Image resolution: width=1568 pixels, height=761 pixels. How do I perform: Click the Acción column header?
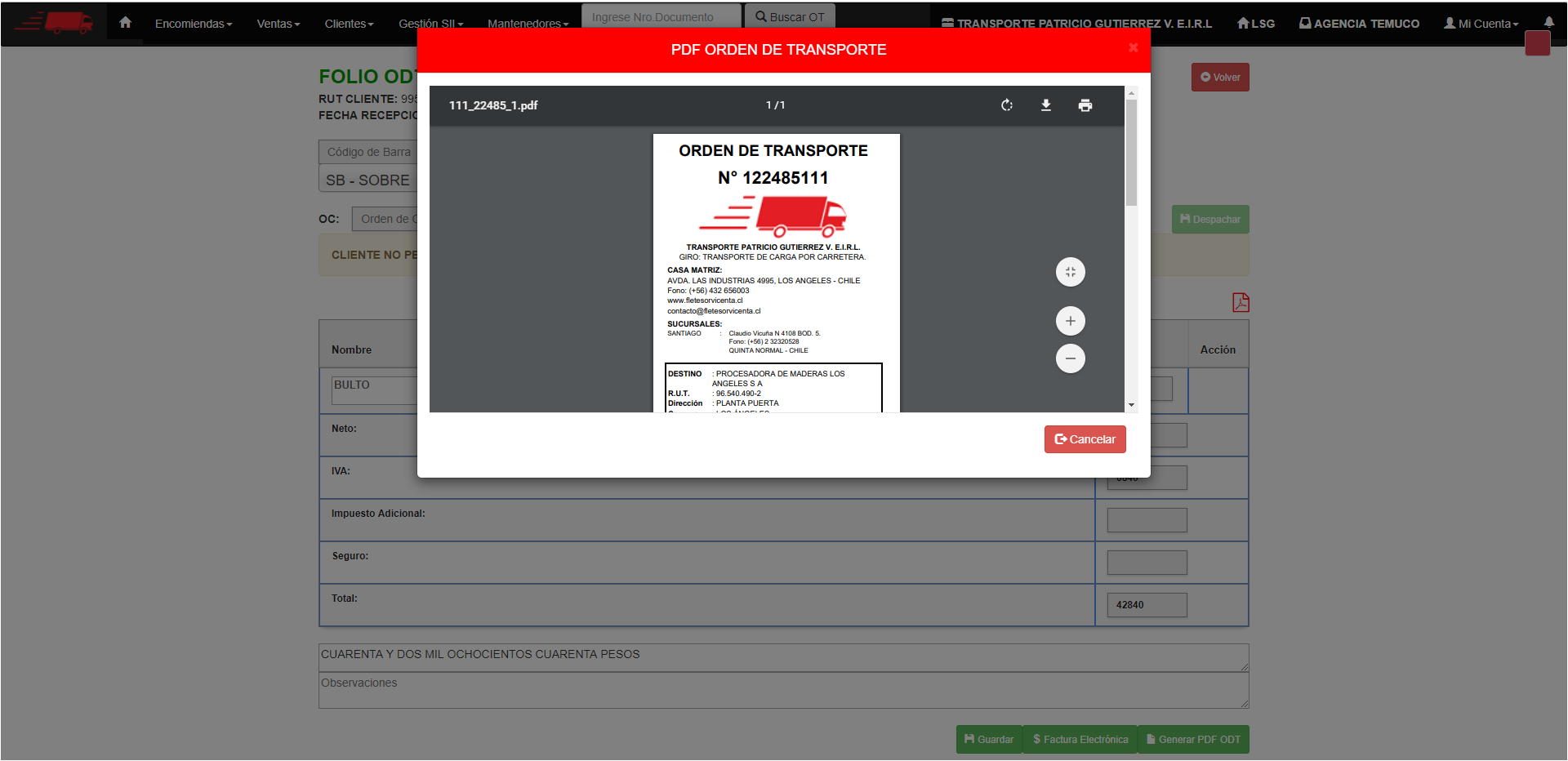tap(1218, 349)
